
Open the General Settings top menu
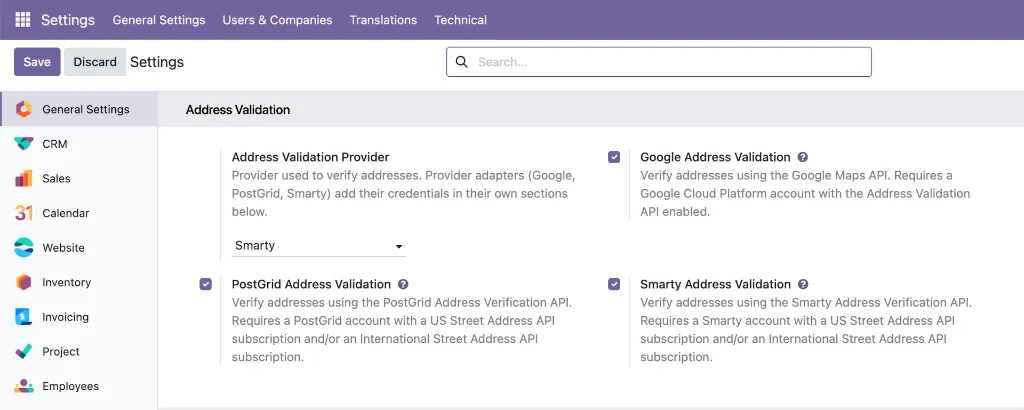(x=159, y=20)
